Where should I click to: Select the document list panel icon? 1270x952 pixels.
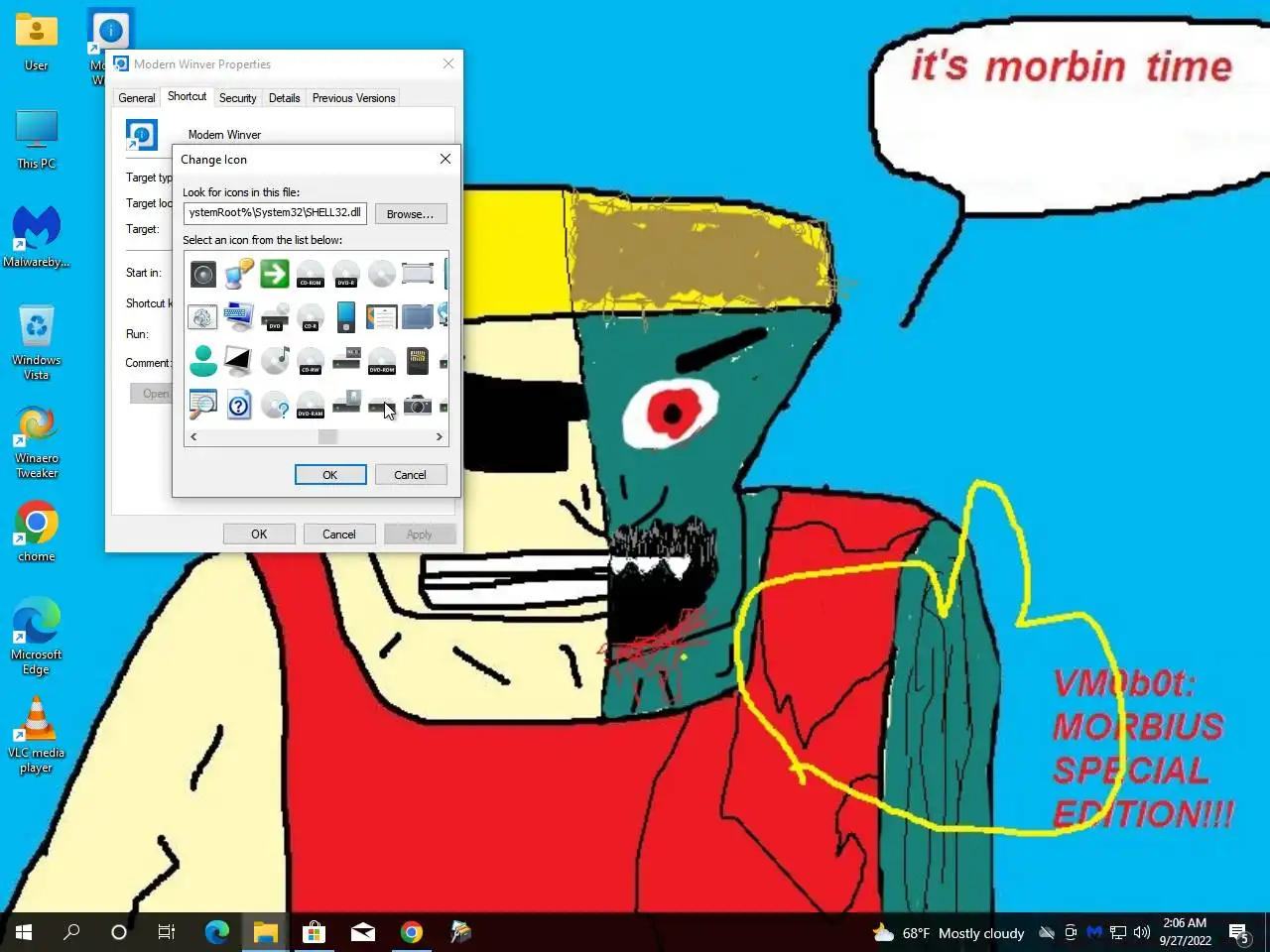[x=382, y=317]
